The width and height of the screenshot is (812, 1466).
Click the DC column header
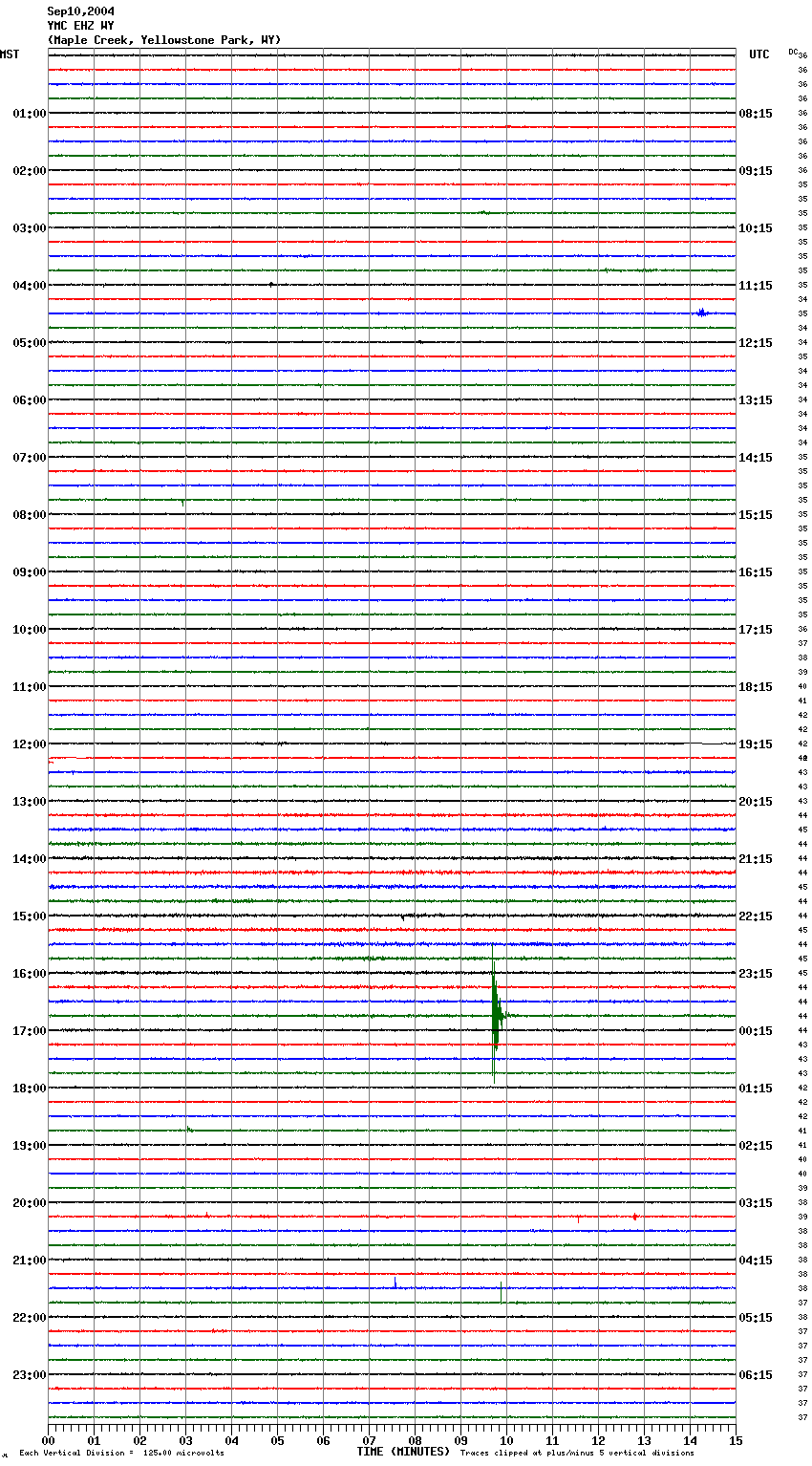(x=793, y=51)
